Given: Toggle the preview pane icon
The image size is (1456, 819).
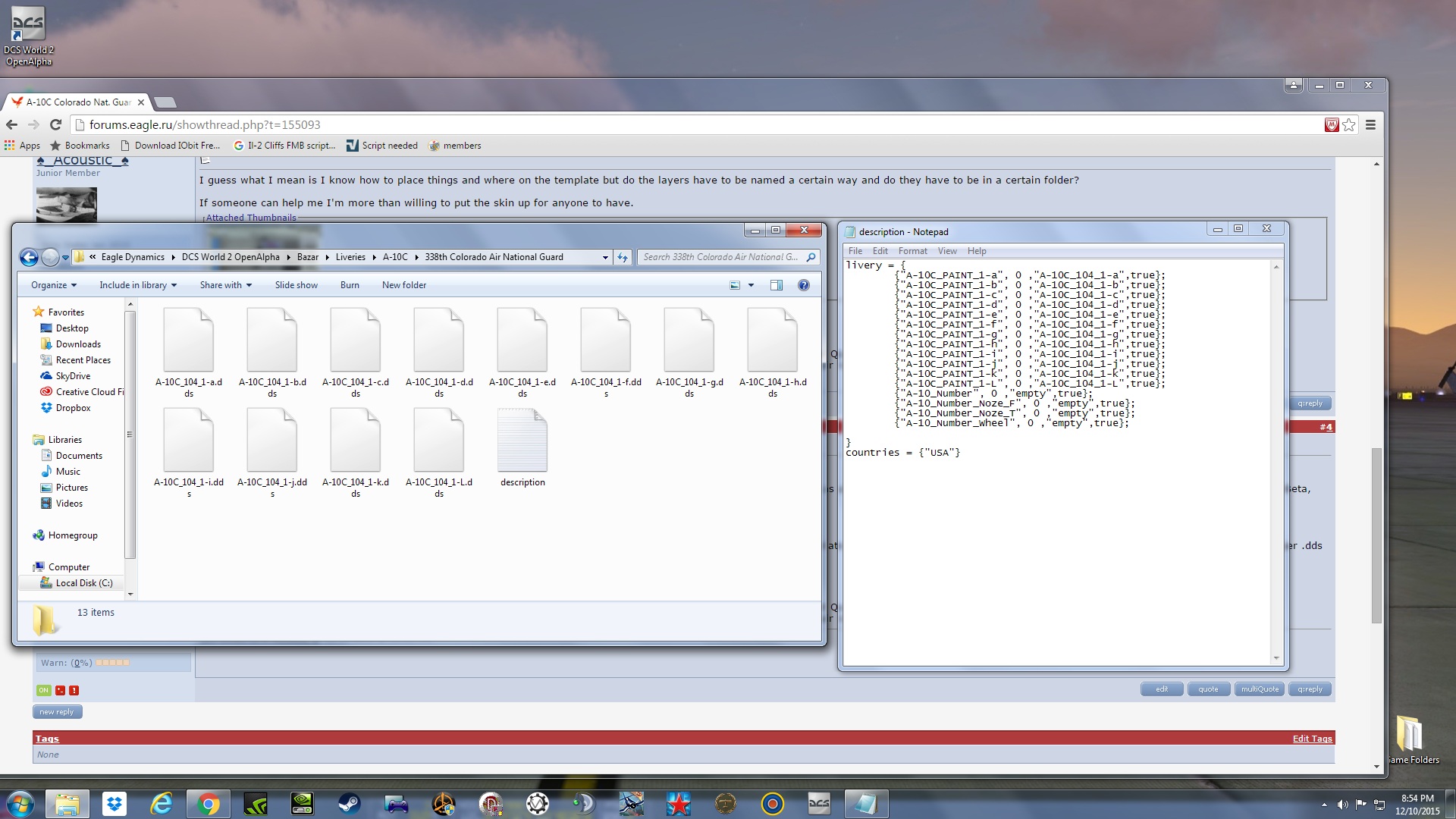Looking at the screenshot, I should pyautogui.click(x=777, y=285).
